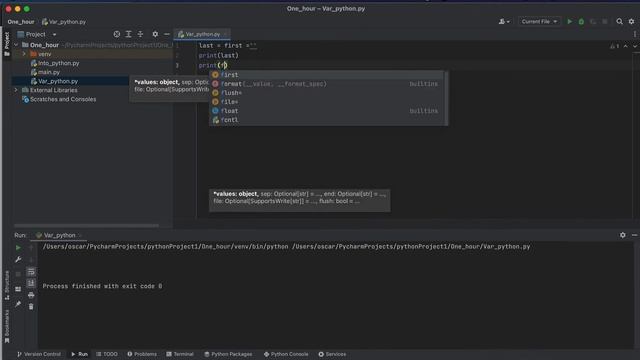The height and width of the screenshot is (360, 640).
Task: Open the Current File run configuration dropdown
Action: 539,22
